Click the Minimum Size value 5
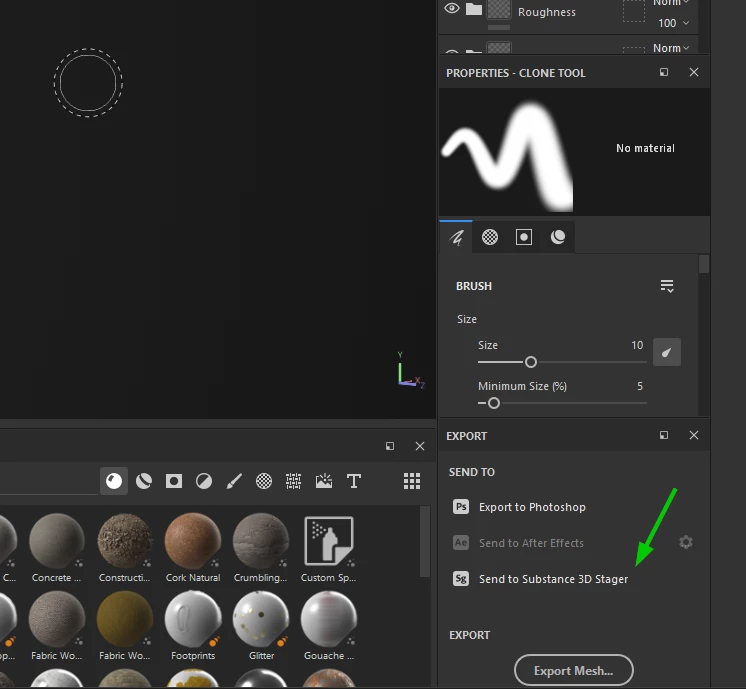This screenshot has height=689, width=746. (639, 386)
